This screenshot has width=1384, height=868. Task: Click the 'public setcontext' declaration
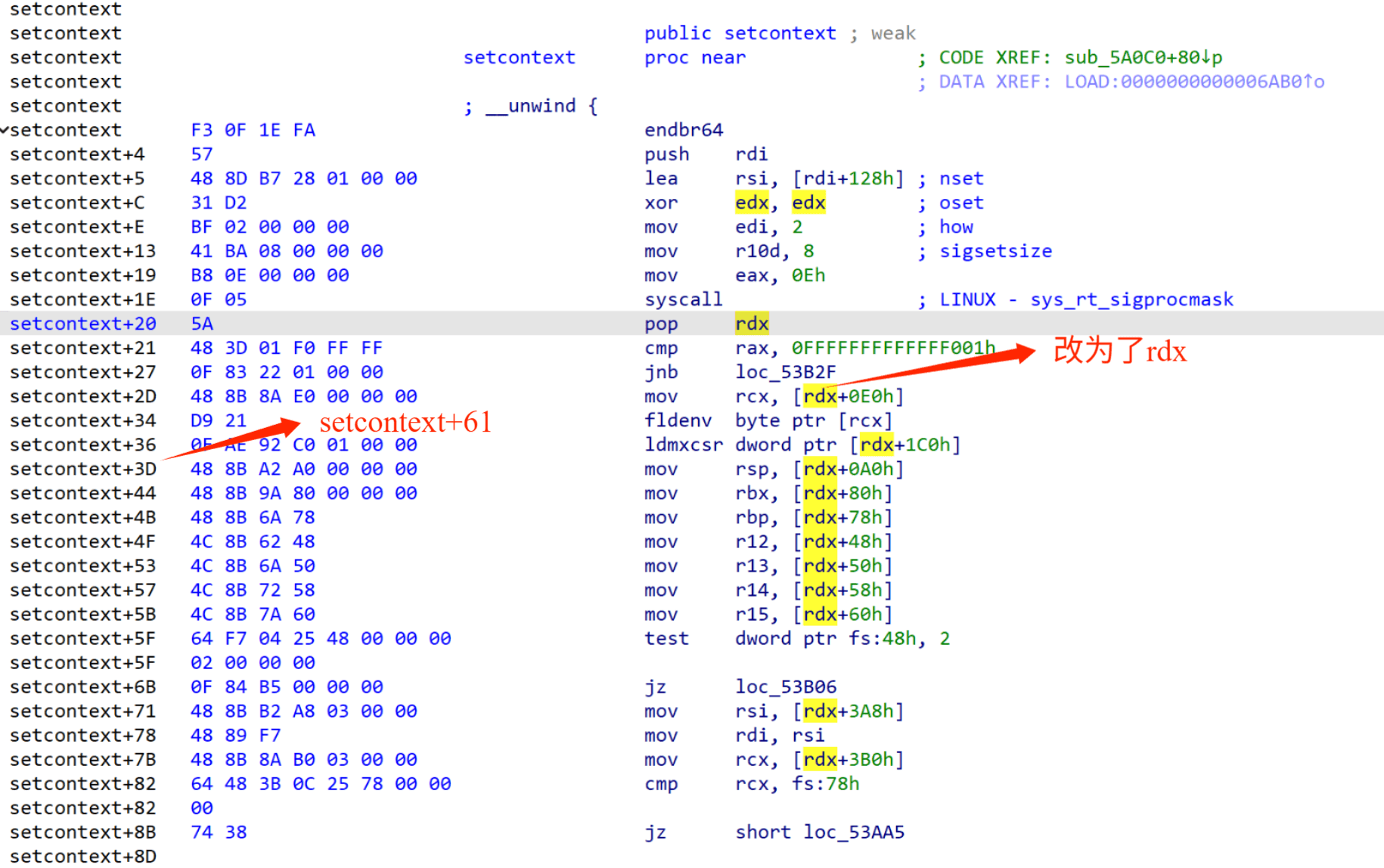coord(740,33)
